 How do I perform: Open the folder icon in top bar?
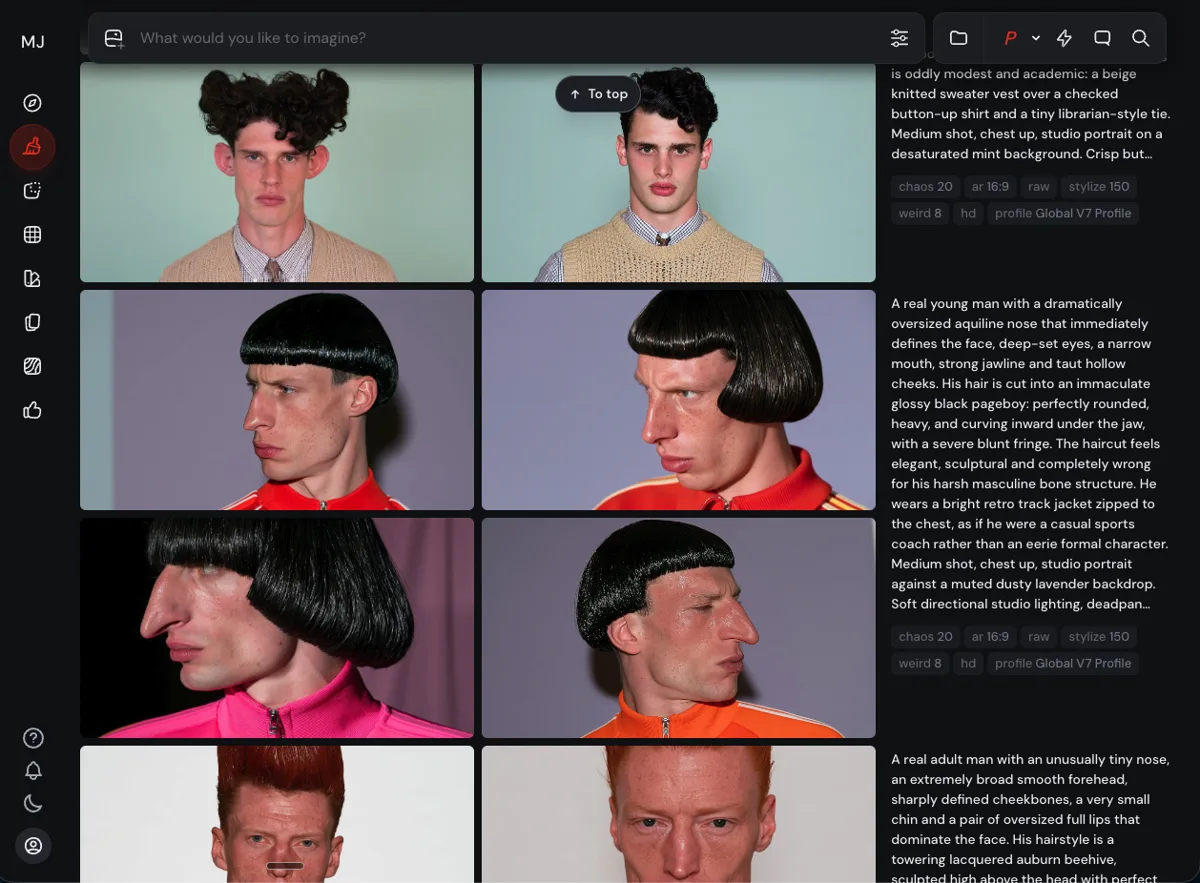pyautogui.click(x=958, y=38)
